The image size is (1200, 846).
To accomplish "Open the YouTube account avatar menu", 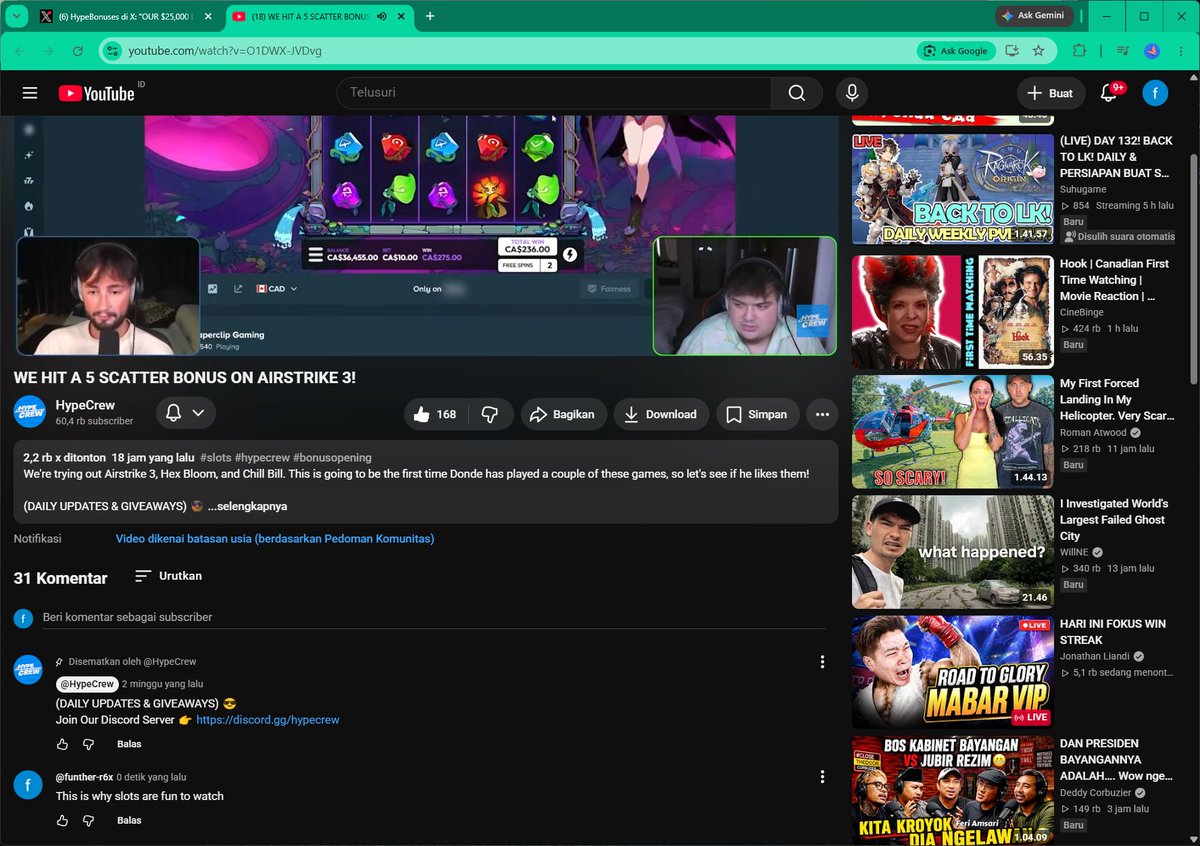I will pos(1155,93).
